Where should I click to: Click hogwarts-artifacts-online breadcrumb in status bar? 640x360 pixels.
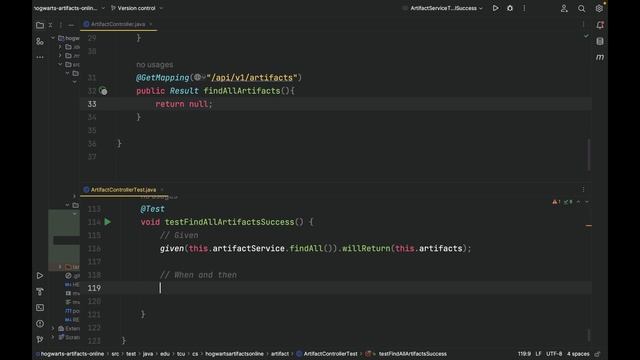click(x=72, y=354)
